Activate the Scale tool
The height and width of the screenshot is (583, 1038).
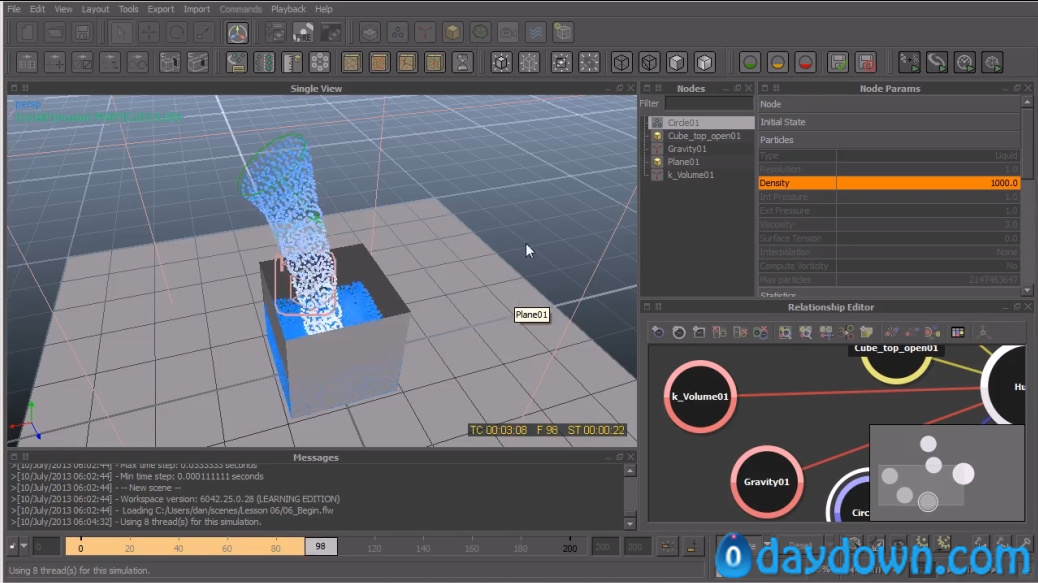[x=204, y=32]
